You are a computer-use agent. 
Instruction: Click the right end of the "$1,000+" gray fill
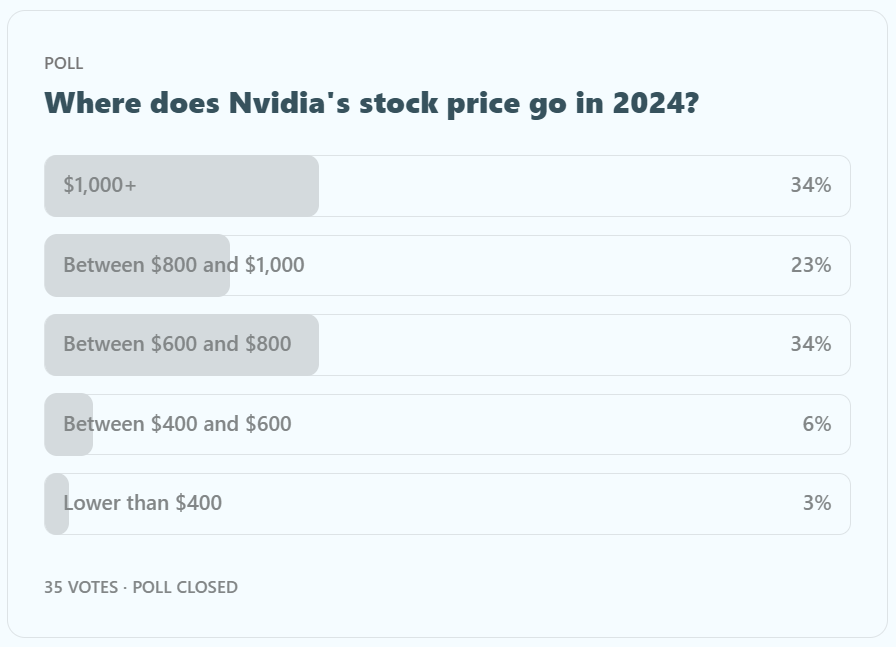tap(310, 185)
